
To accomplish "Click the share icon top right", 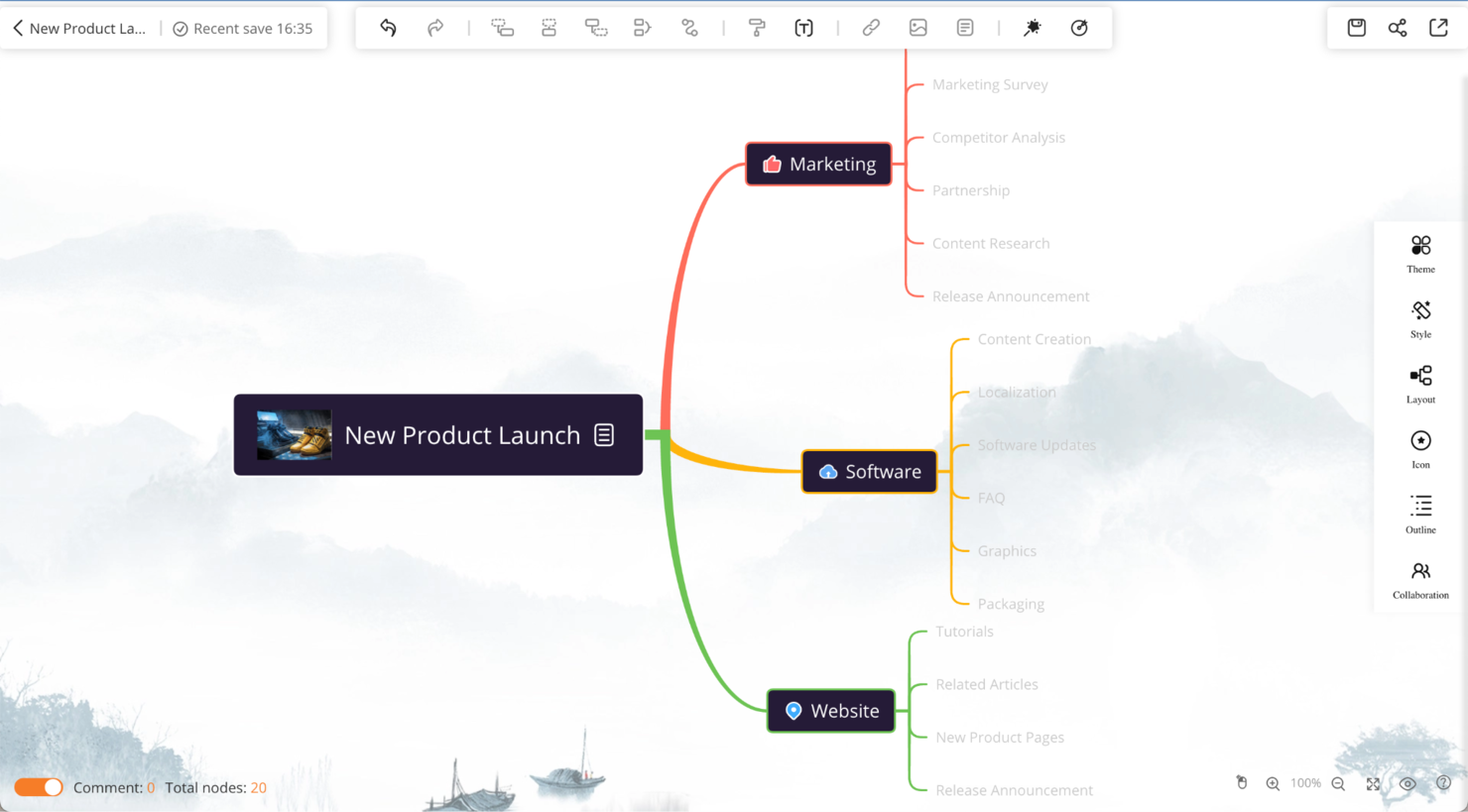I will [x=1398, y=28].
